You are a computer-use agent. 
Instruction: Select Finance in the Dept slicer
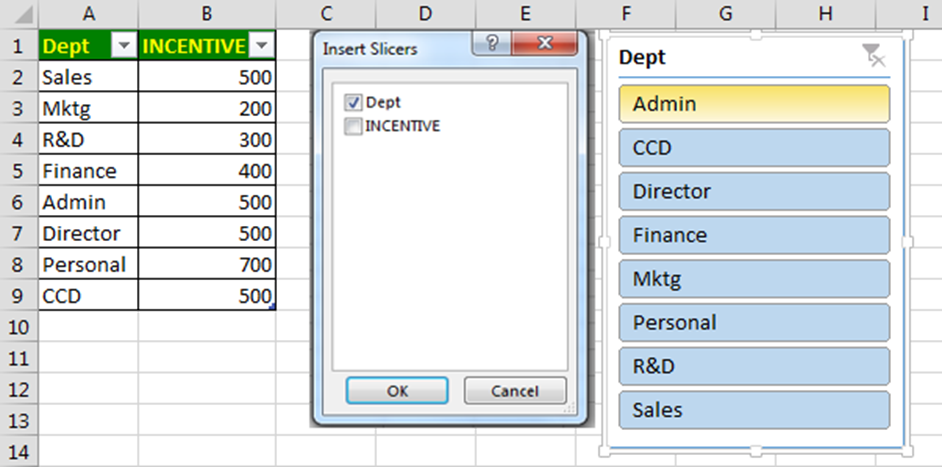click(754, 235)
